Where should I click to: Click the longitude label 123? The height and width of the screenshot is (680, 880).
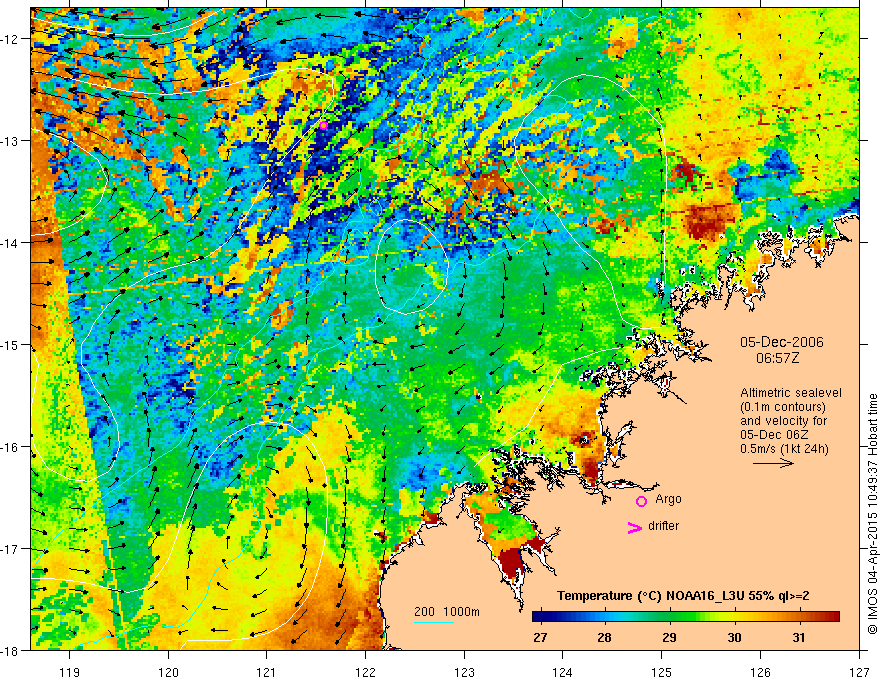tap(464, 672)
